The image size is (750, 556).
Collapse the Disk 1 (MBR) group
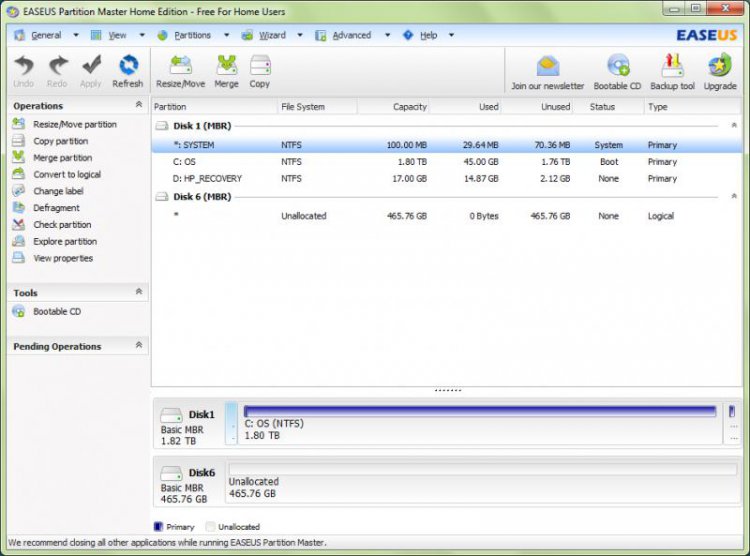point(734,125)
